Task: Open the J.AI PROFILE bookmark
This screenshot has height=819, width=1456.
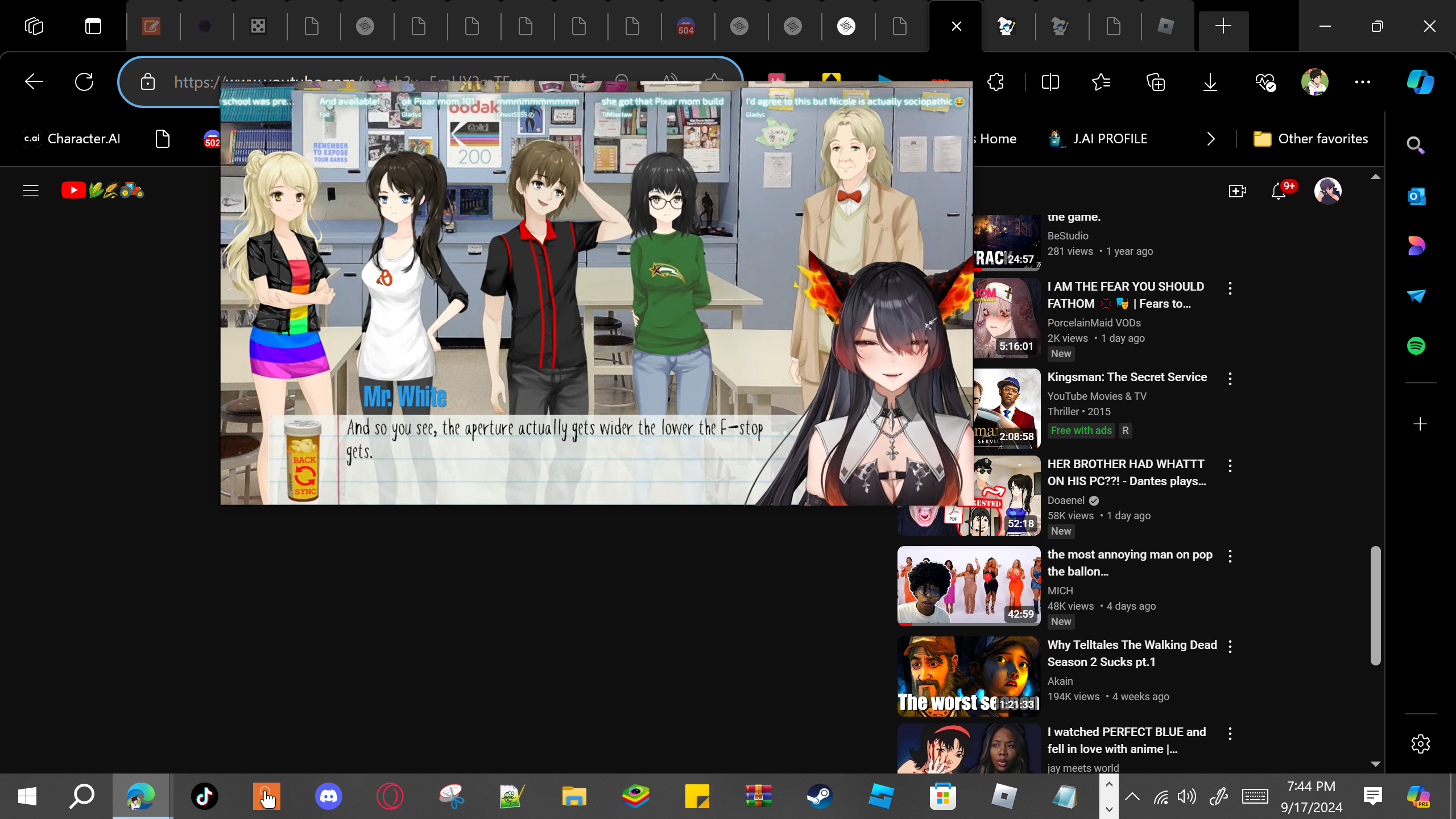Action: (1099, 139)
